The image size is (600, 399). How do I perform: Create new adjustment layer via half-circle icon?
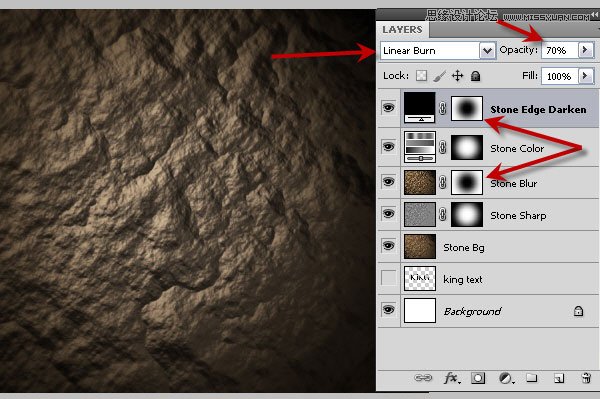(506, 378)
